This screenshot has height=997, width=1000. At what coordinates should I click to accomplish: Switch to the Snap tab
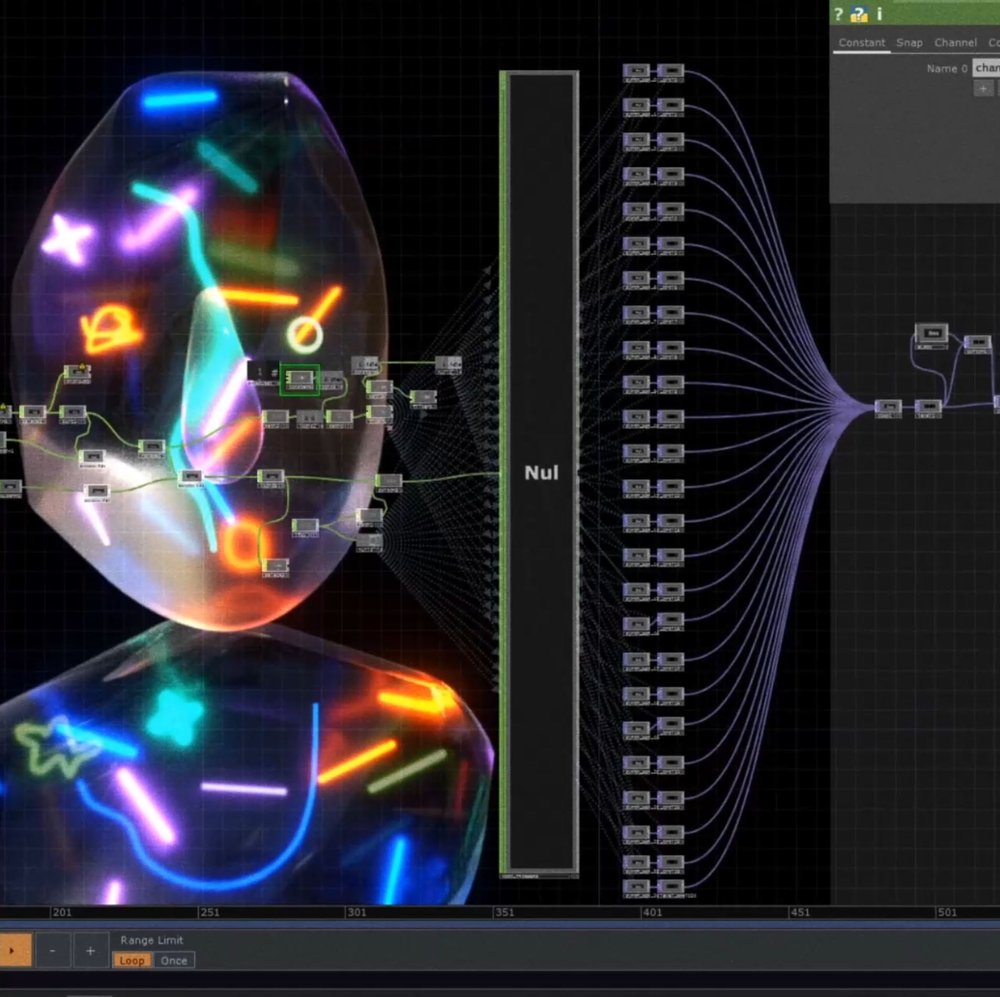click(909, 43)
